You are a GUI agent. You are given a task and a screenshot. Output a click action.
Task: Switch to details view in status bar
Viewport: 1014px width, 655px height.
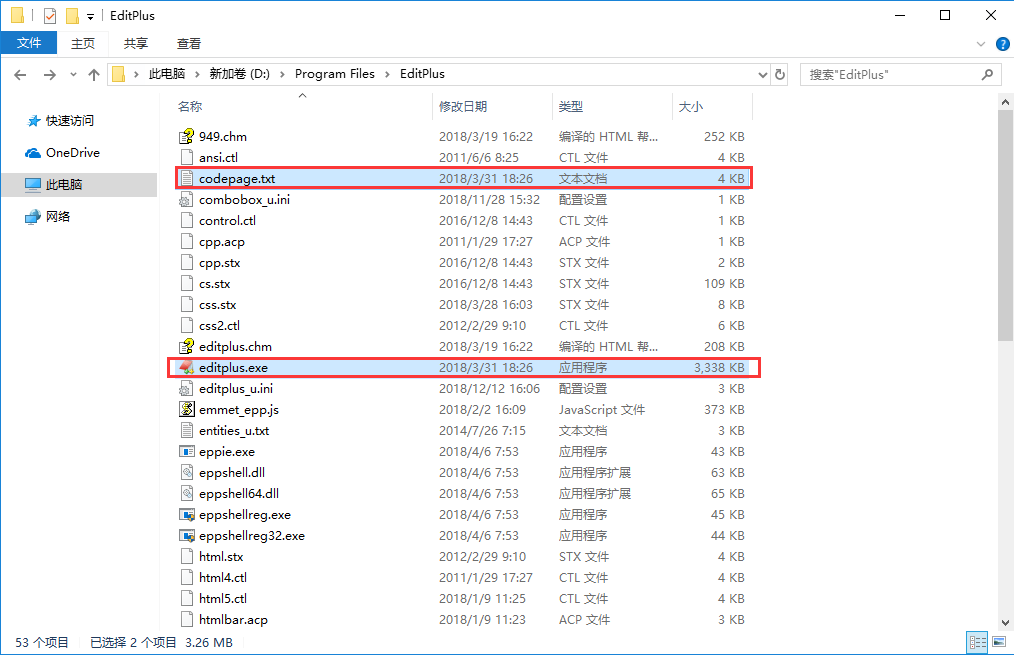[977, 642]
